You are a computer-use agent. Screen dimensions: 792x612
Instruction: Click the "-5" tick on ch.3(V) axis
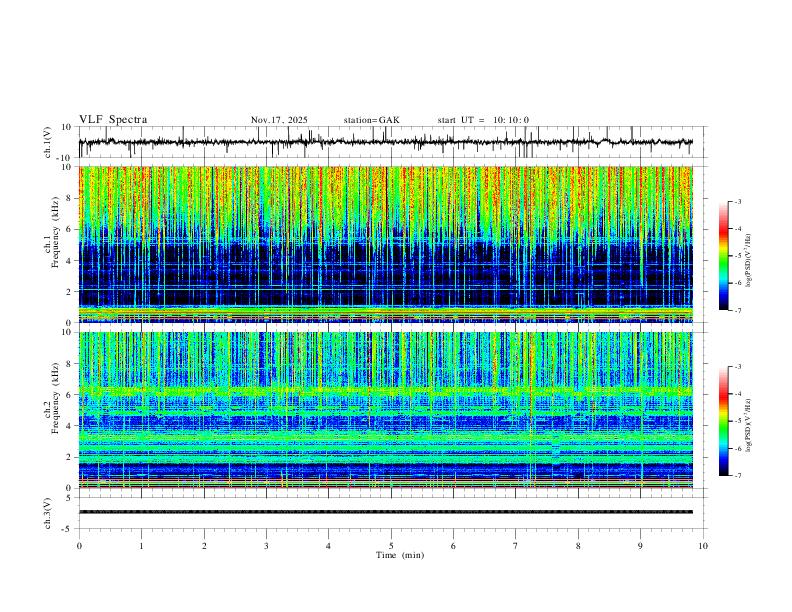(x=68, y=529)
